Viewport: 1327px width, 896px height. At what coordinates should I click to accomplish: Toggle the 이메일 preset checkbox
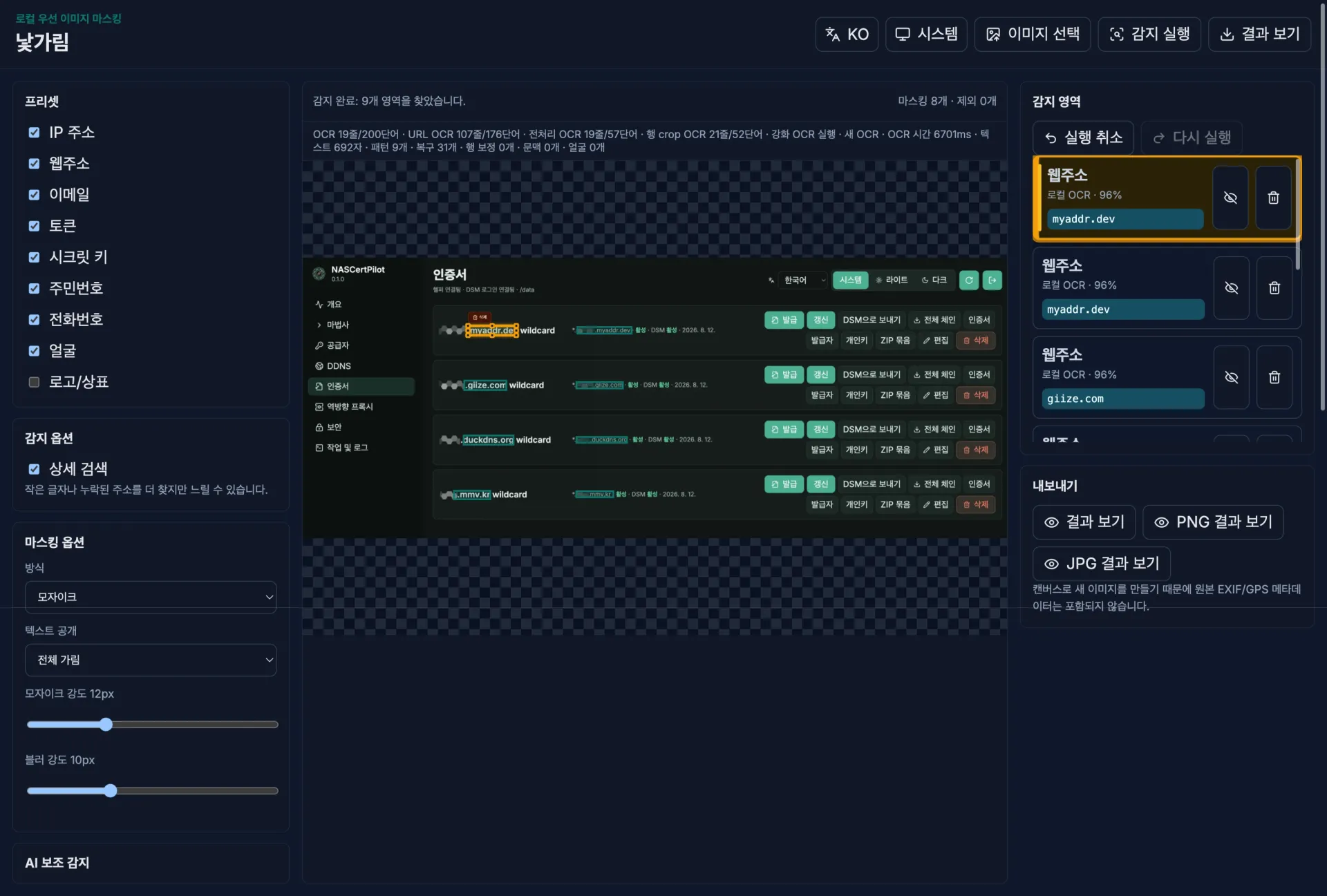tap(34, 194)
